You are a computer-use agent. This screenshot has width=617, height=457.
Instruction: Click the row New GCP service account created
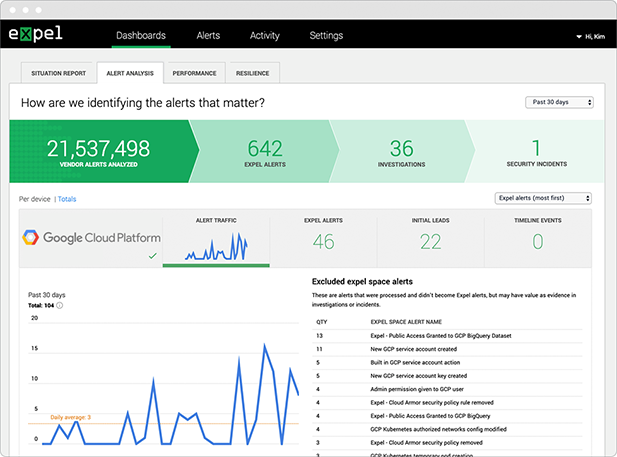(x=447, y=349)
